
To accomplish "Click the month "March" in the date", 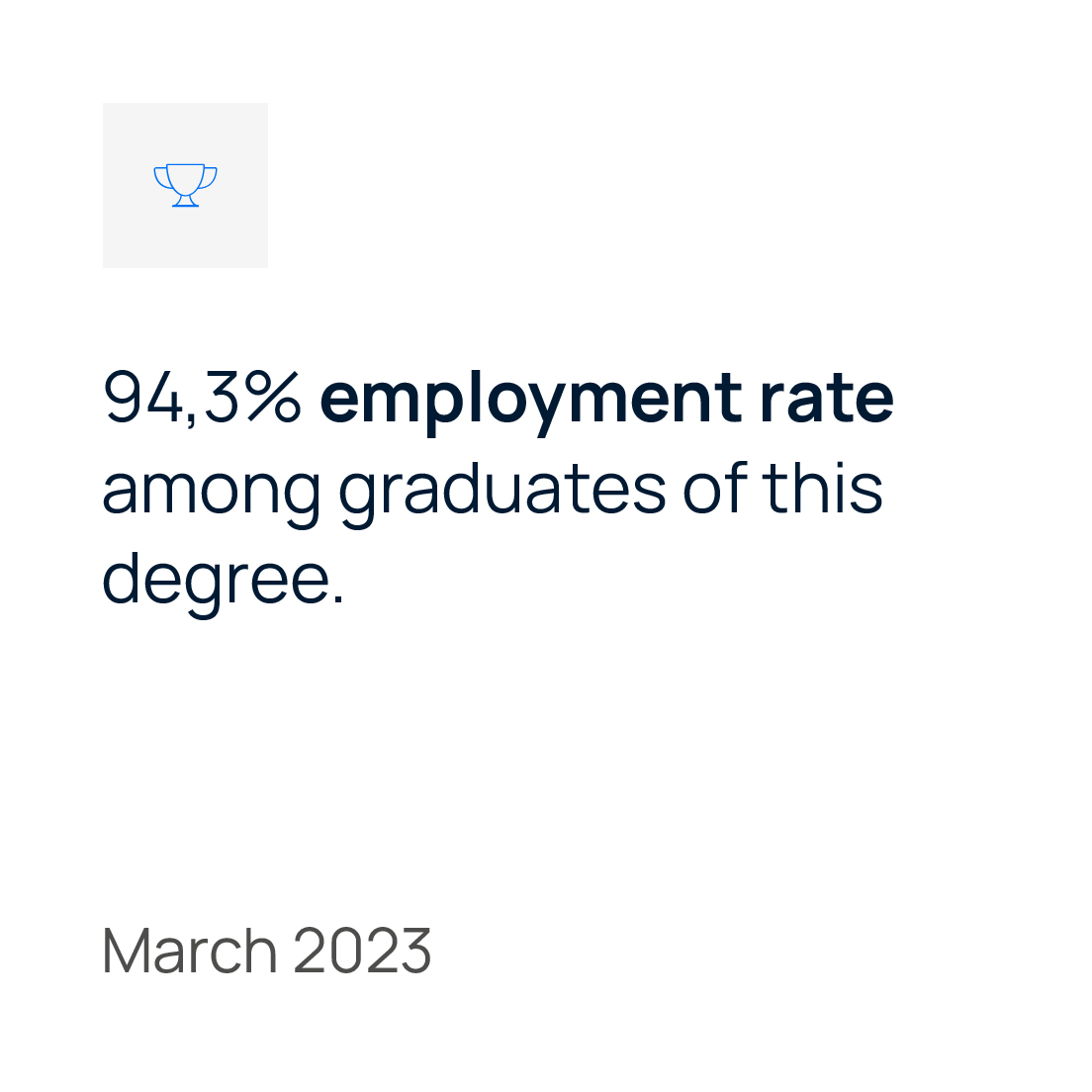I will pos(190,952).
